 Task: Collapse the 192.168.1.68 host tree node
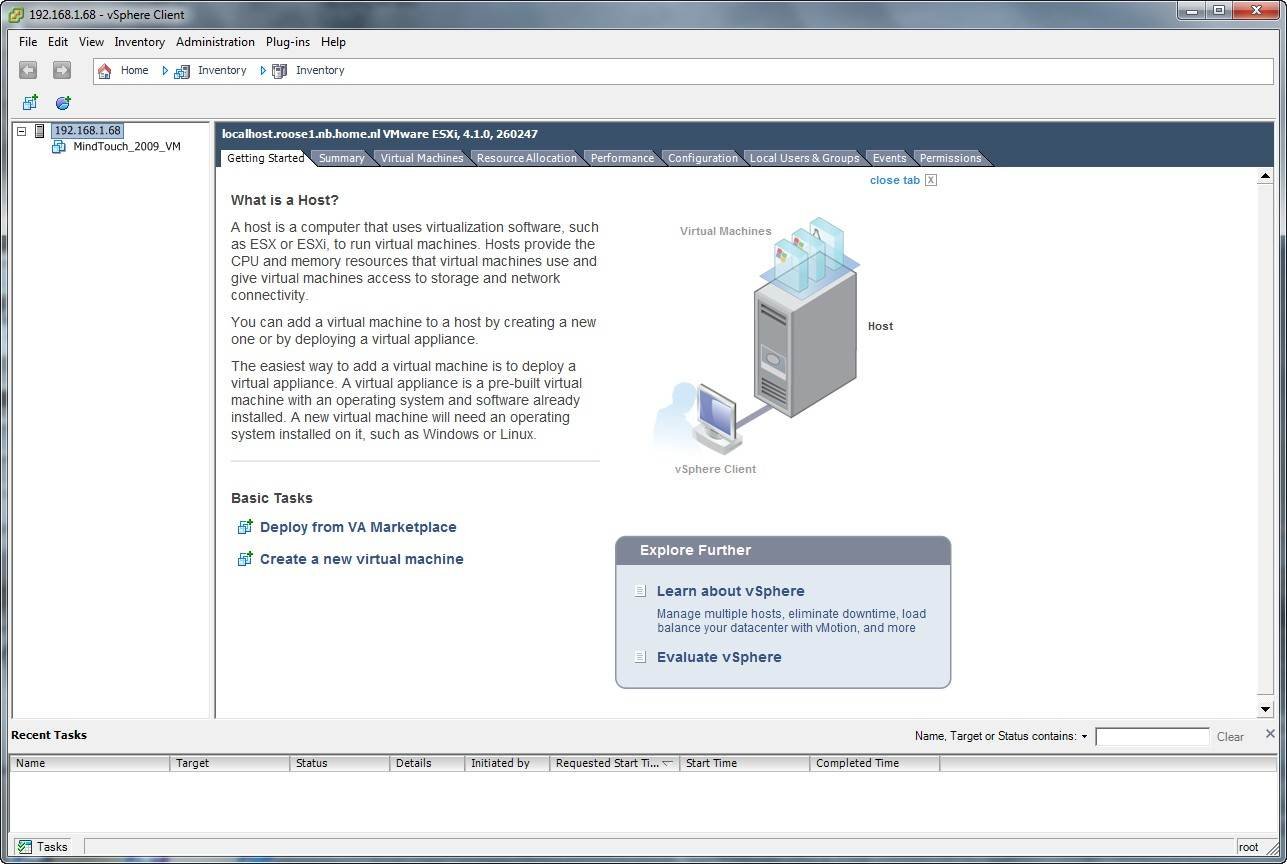[x=22, y=131]
